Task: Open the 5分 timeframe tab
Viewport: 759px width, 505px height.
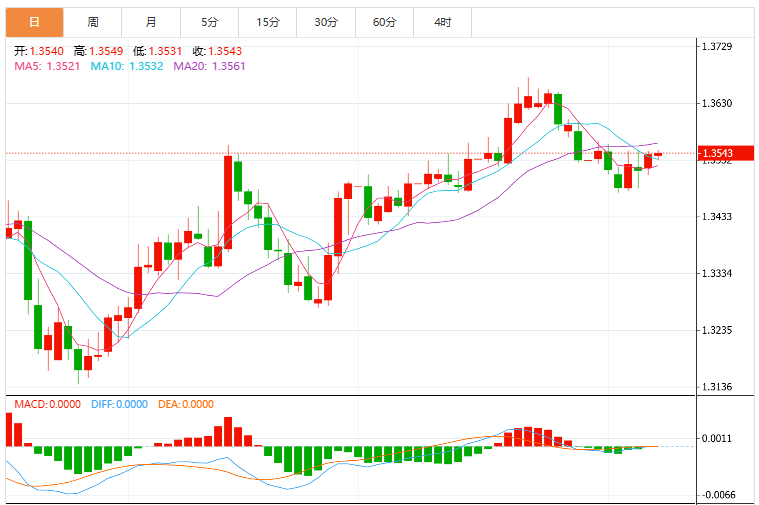Action: pos(210,22)
